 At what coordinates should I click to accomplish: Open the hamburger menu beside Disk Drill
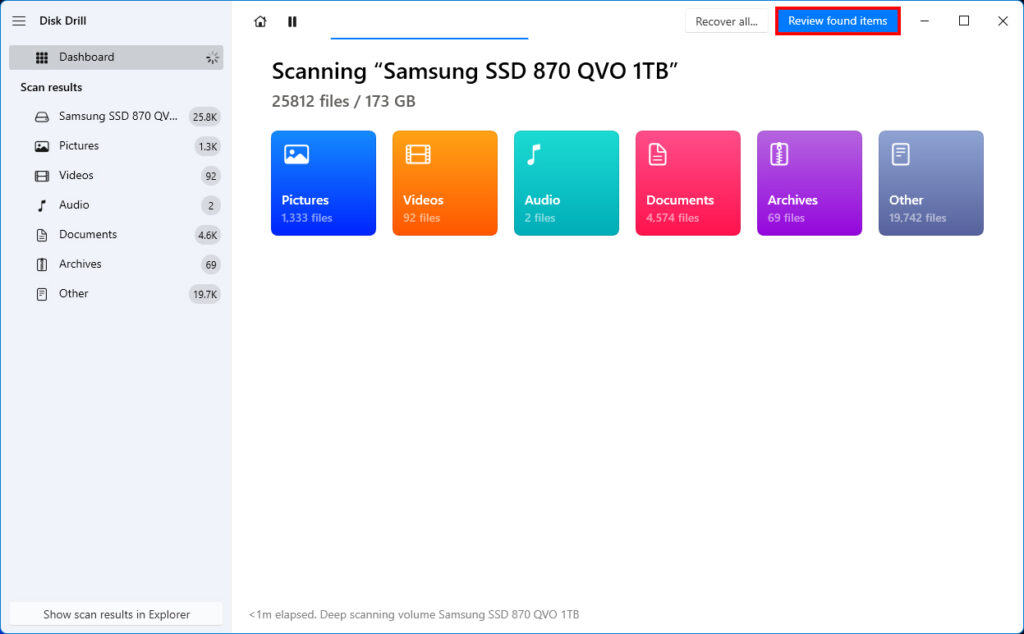pyautogui.click(x=18, y=21)
